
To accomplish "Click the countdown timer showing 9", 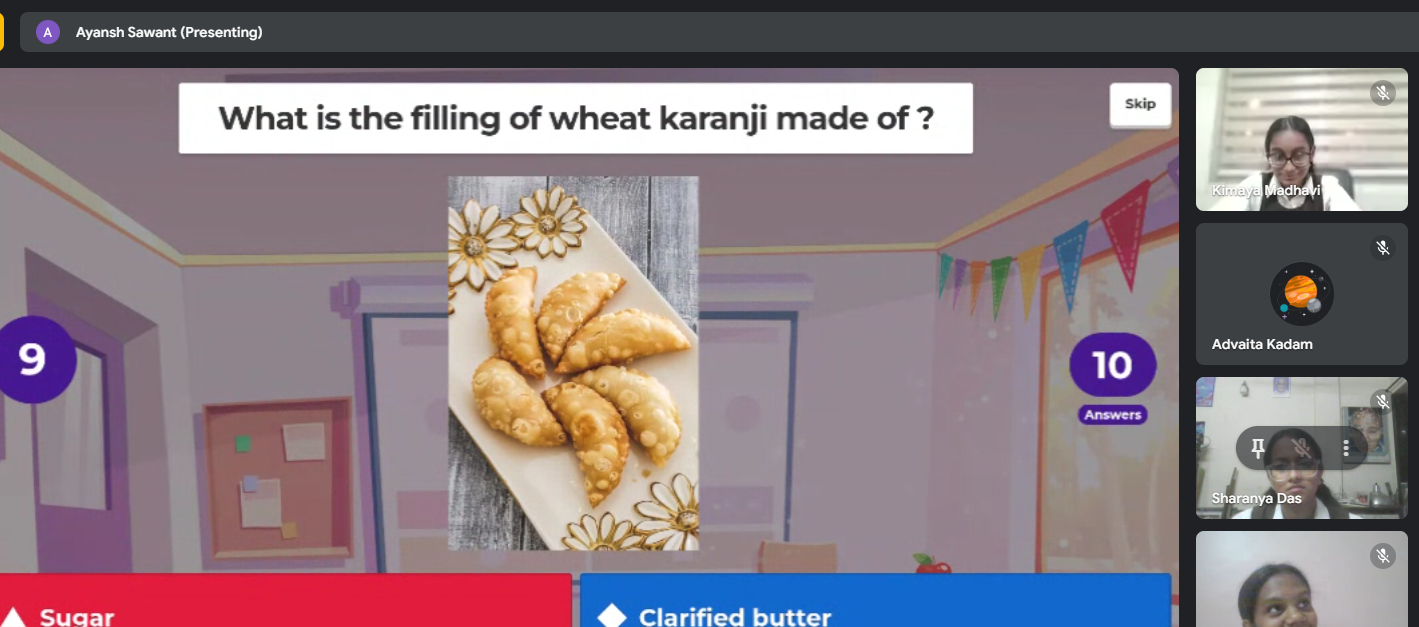I will pos(33,359).
